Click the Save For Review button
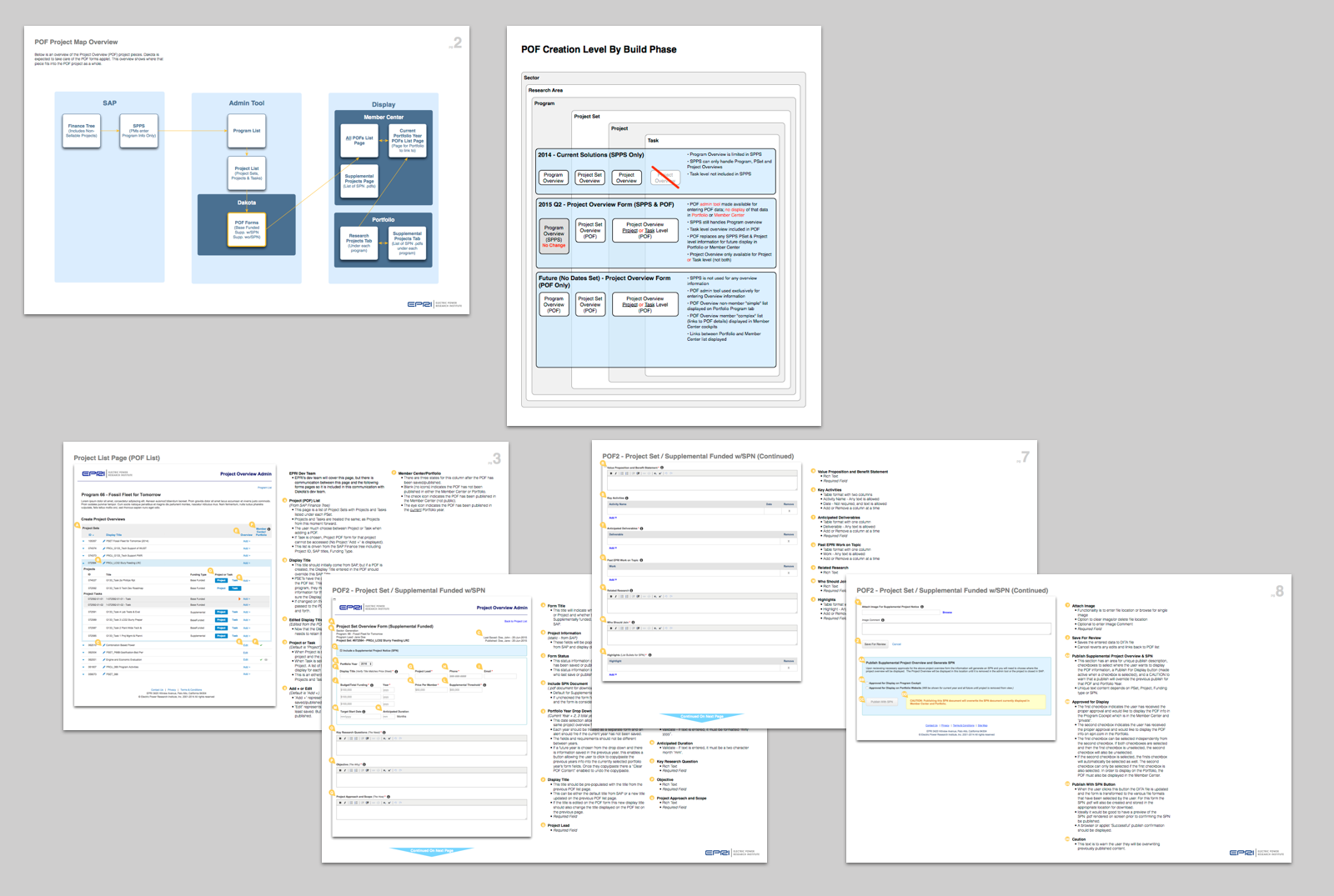Image resolution: width=1334 pixels, height=896 pixels. point(875,644)
